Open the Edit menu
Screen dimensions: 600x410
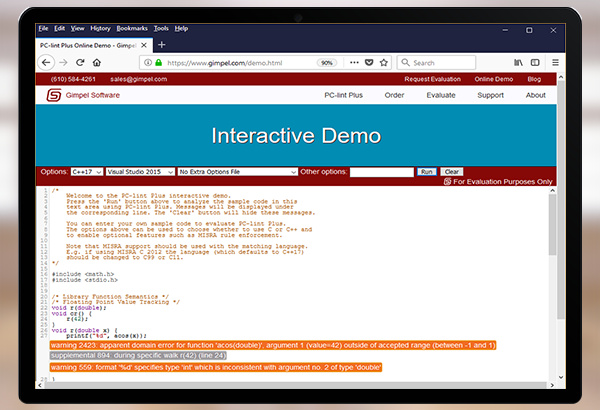pyautogui.click(x=59, y=28)
